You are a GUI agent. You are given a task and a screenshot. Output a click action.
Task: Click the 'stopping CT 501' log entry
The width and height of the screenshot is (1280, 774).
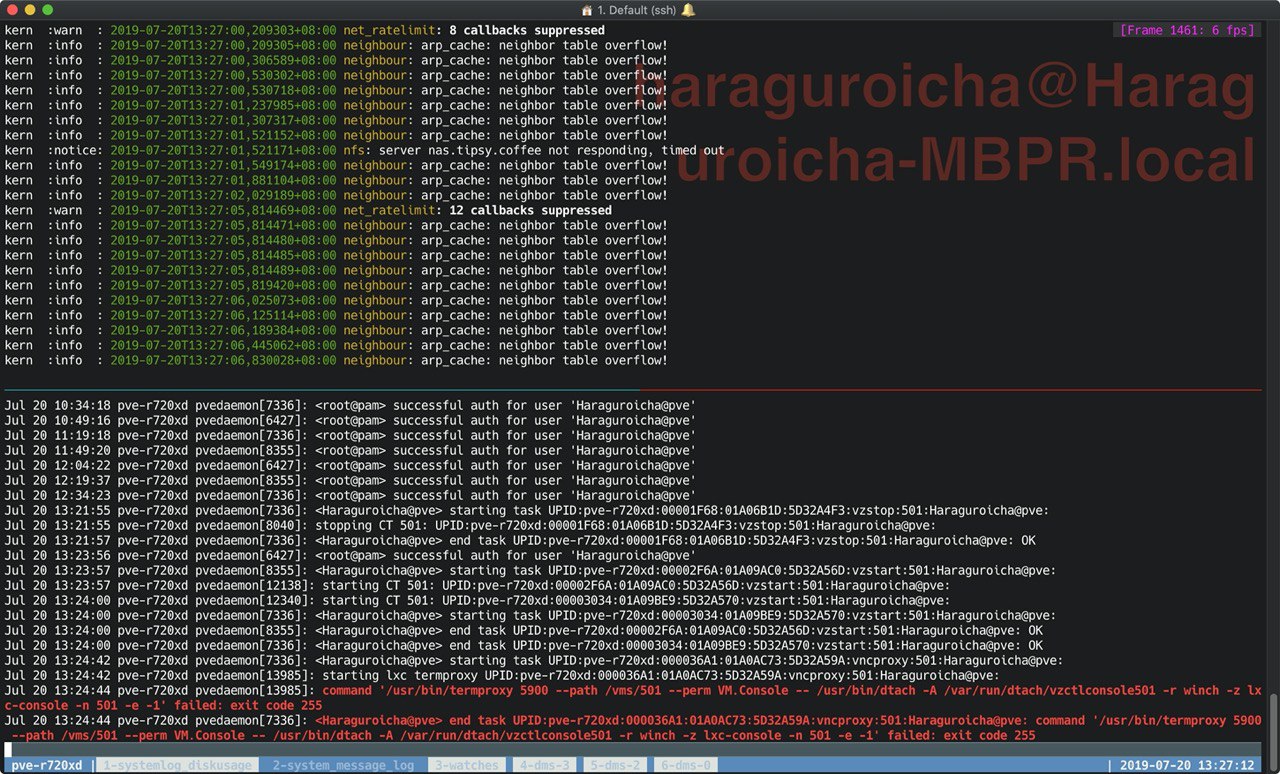click(470, 525)
